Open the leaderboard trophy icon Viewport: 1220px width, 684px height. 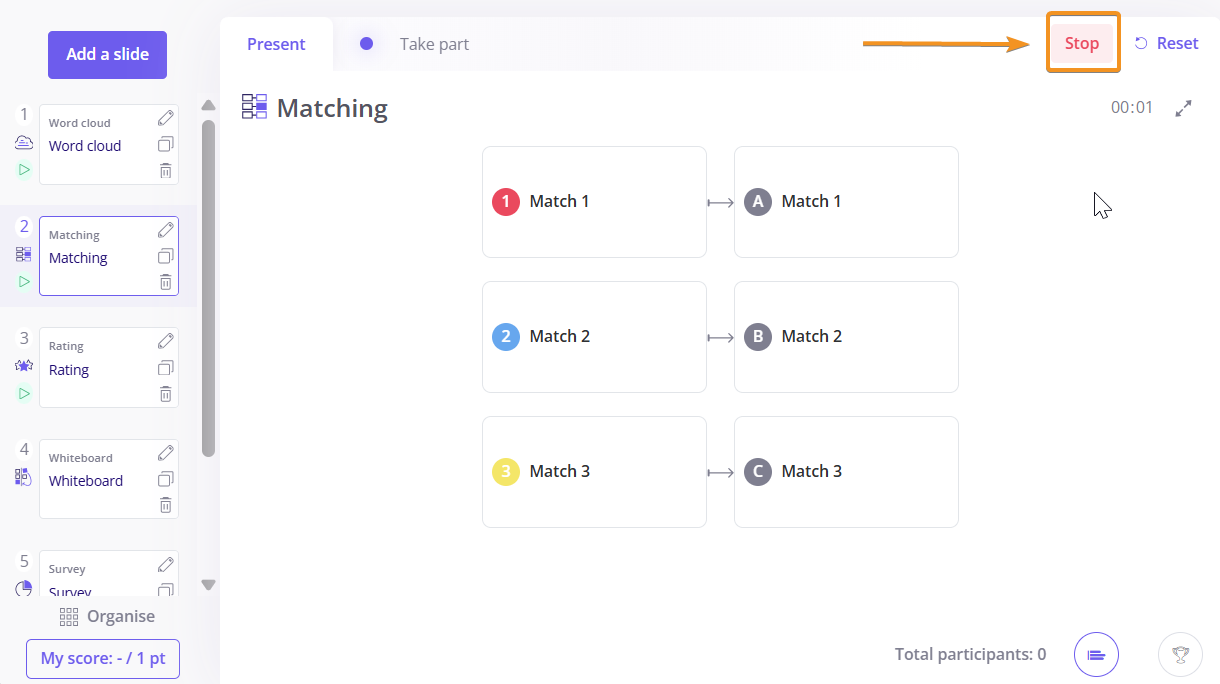[1180, 655]
